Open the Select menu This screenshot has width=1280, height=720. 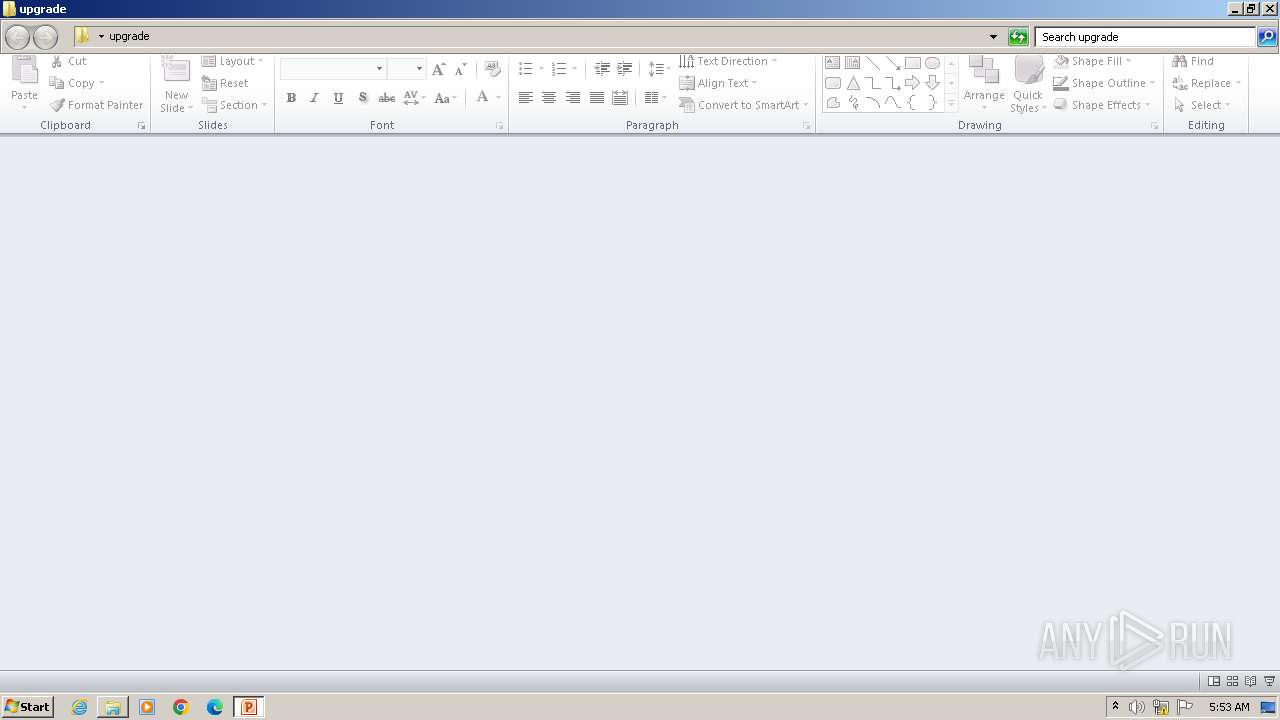(x=1202, y=105)
